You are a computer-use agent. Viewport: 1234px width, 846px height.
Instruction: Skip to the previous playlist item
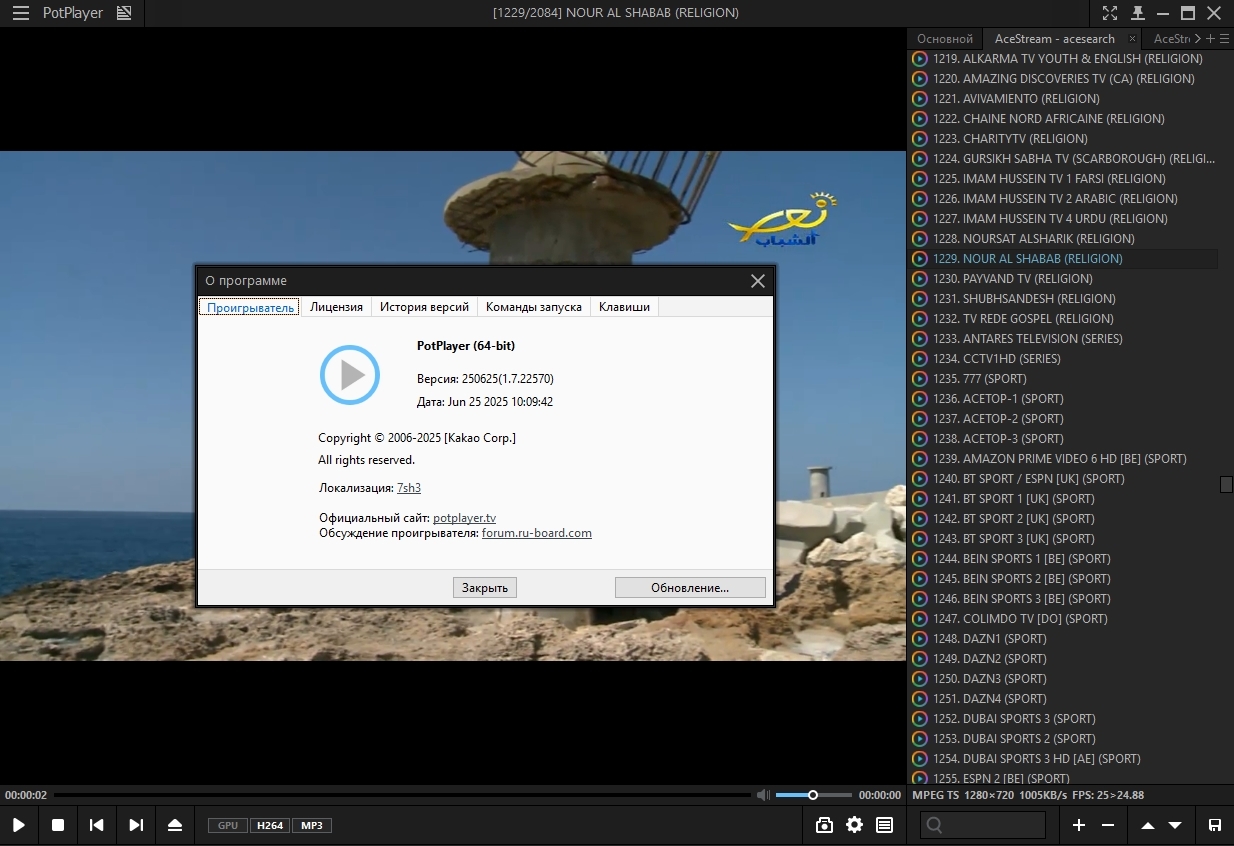(x=97, y=825)
